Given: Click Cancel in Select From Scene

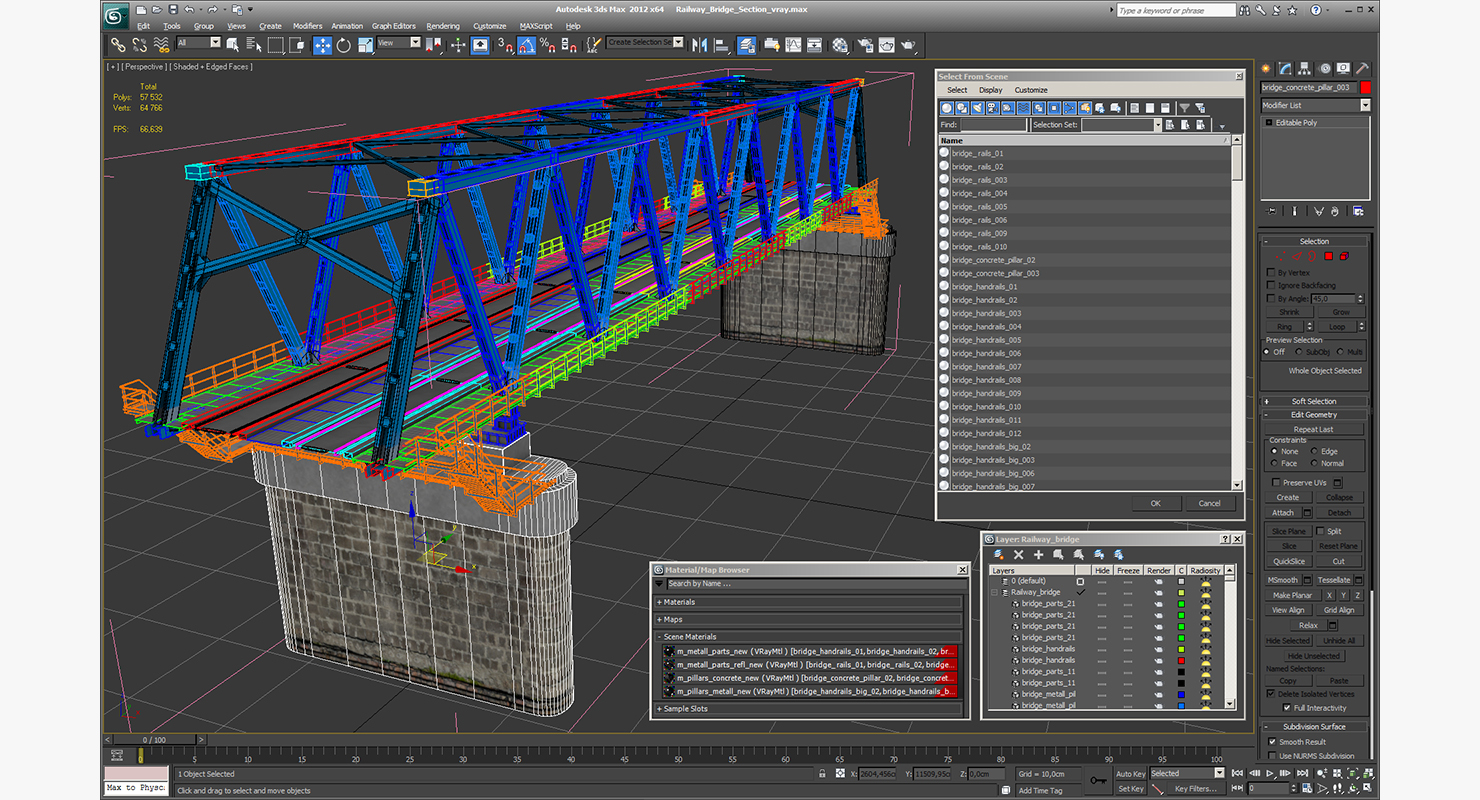Looking at the screenshot, I should (1210, 503).
